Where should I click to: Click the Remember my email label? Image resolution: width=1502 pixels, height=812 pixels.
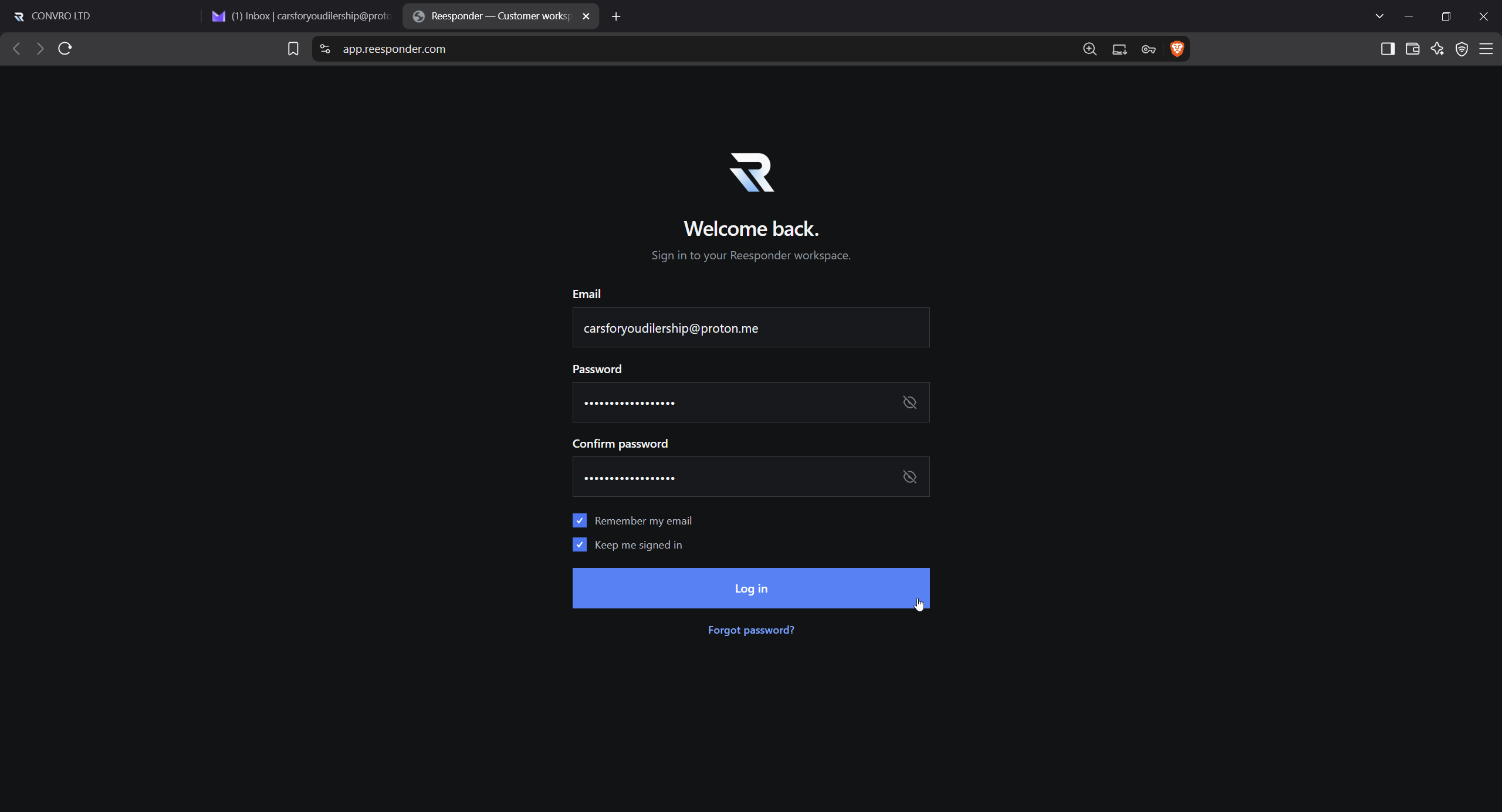[643, 521]
